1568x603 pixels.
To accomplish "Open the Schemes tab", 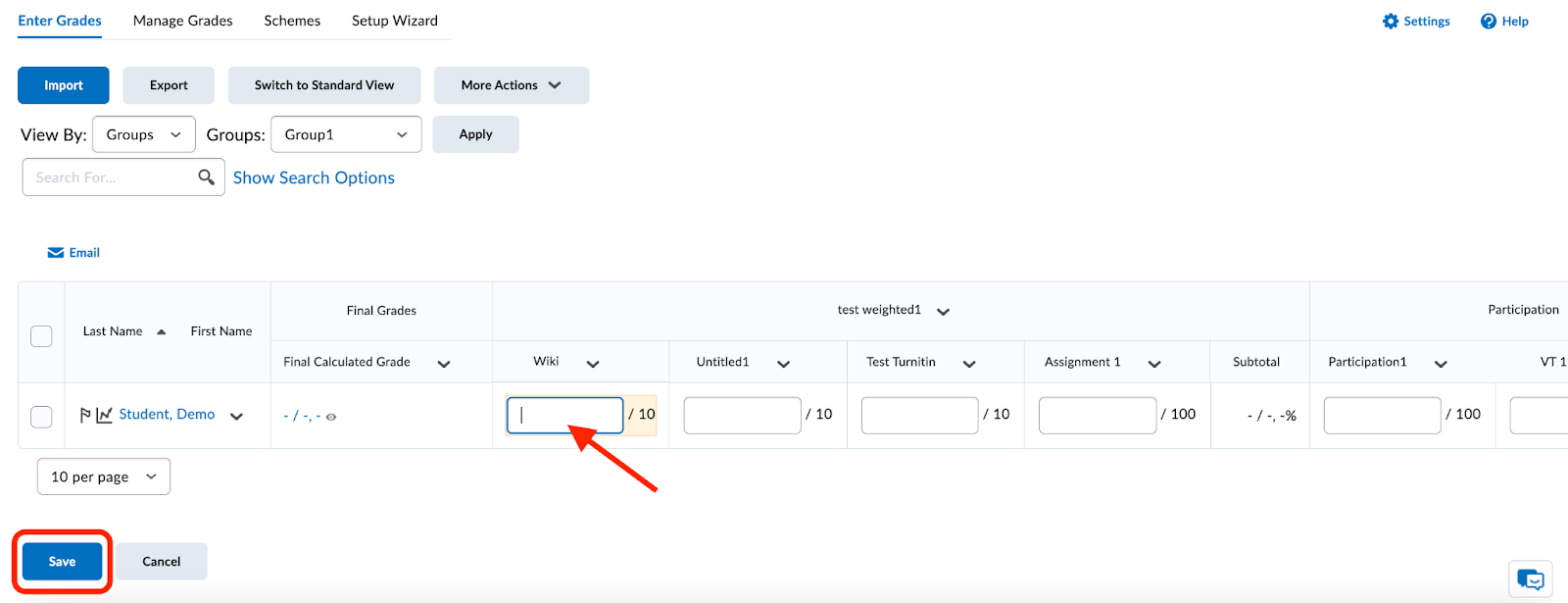I will coord(292,21).
